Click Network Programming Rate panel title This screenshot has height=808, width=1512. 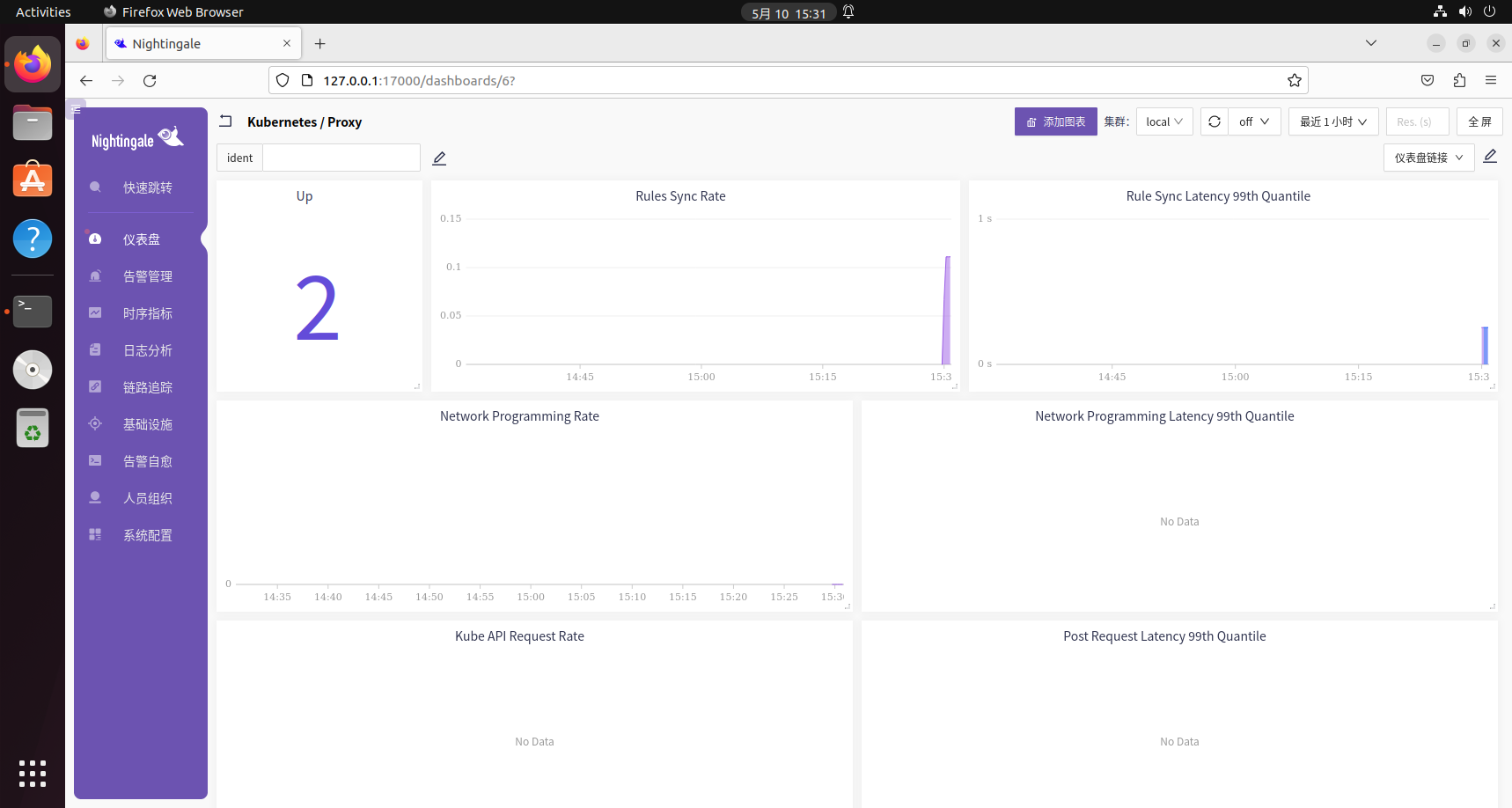pos(519,416)
